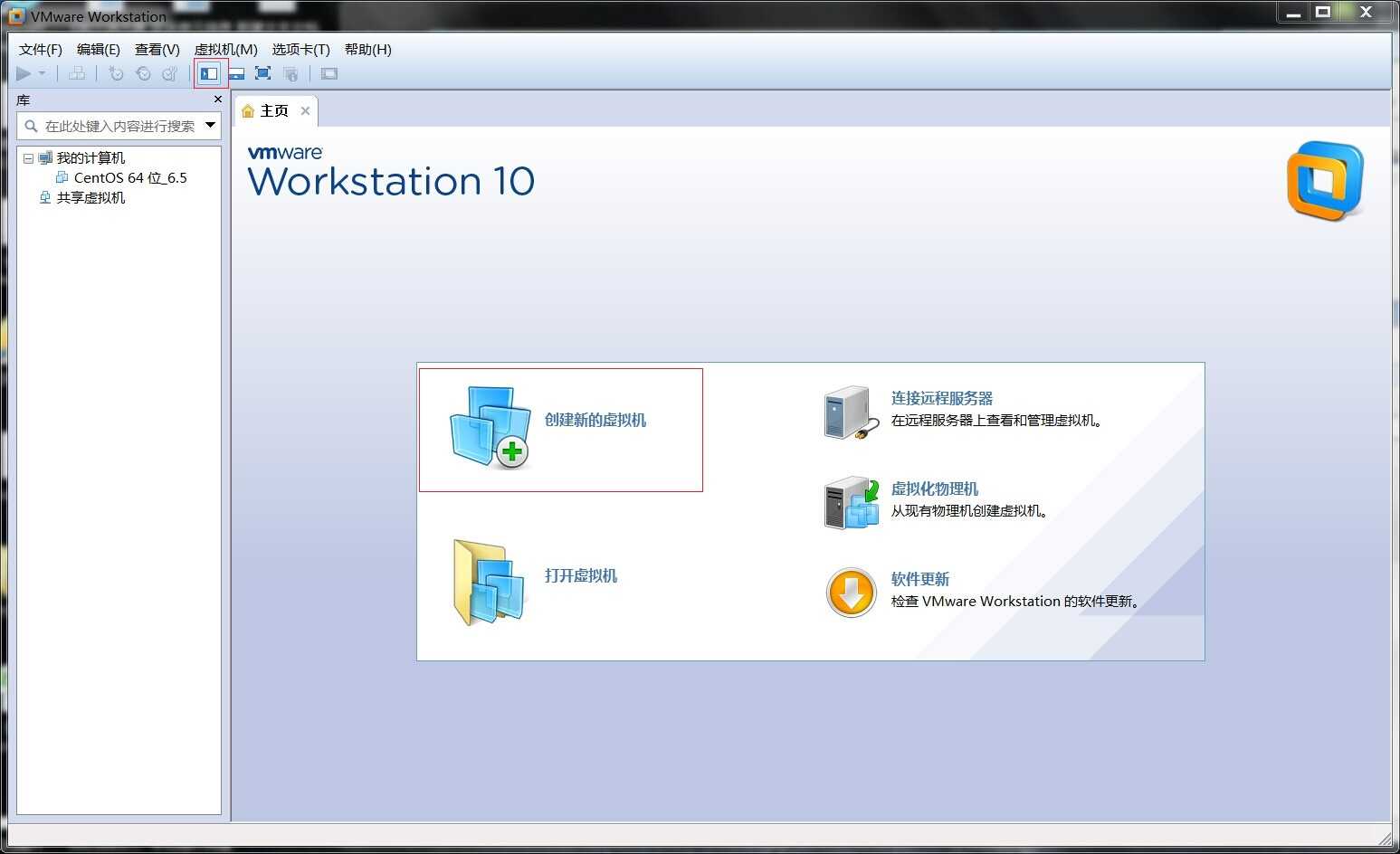
Task: Click the 虚拟化物理机 icon
Action: [852, 502]
